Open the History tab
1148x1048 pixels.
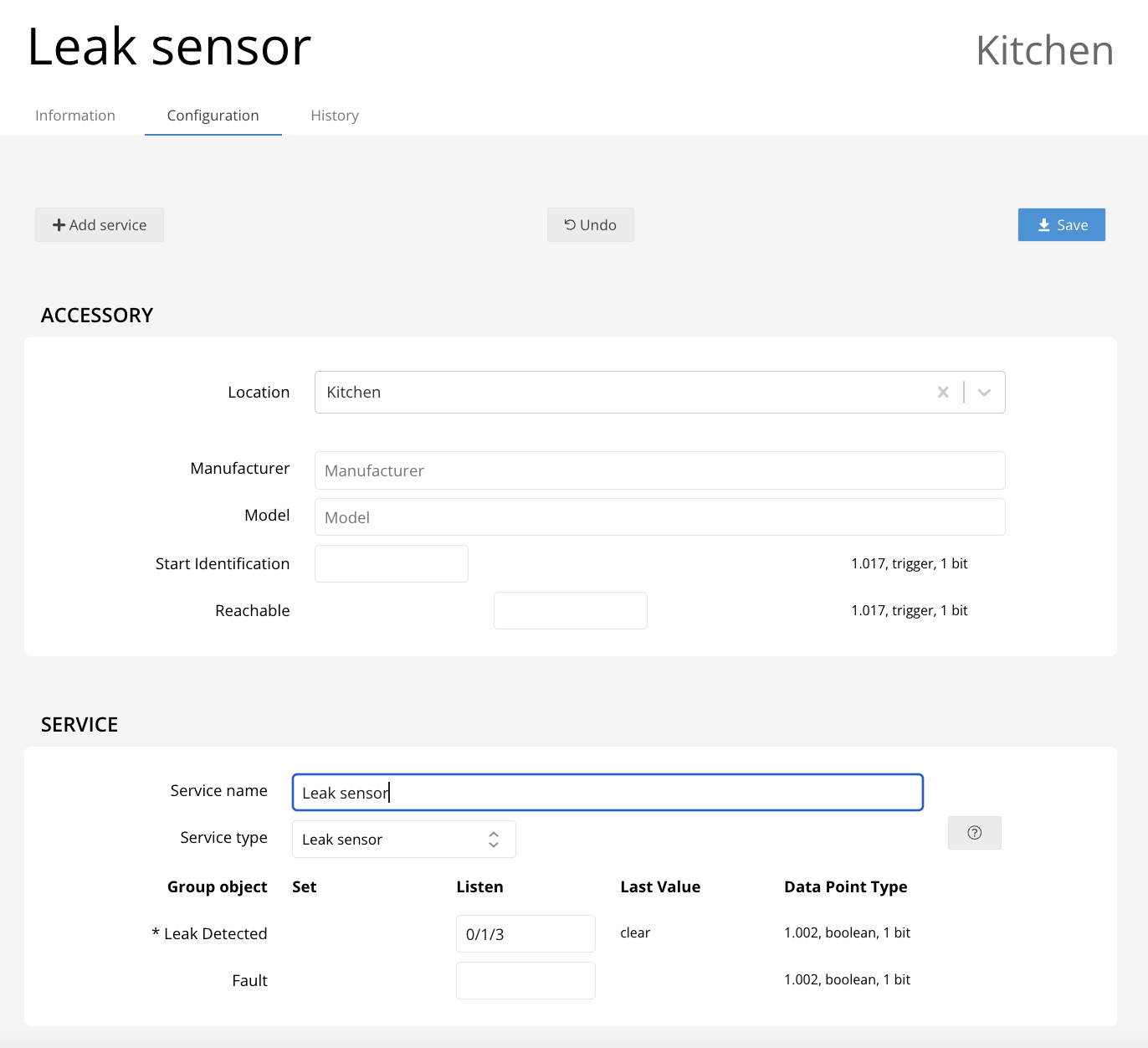pos(335,116)
